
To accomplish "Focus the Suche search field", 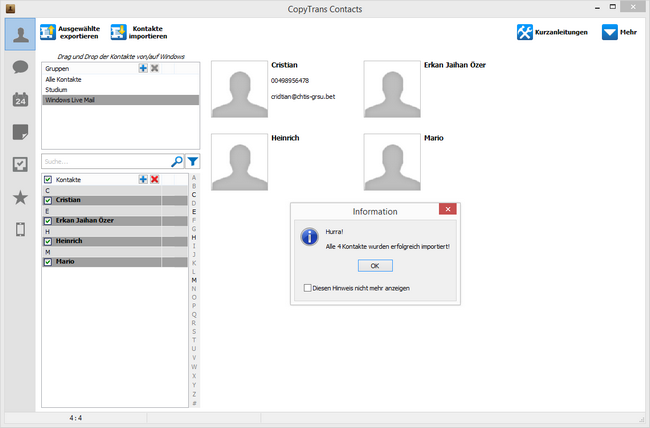I will pos(106,161).
